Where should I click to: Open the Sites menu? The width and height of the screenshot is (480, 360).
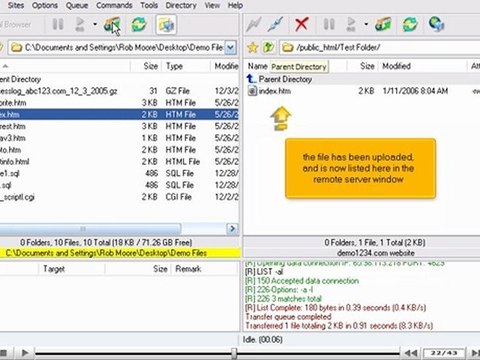pos(16,5)
